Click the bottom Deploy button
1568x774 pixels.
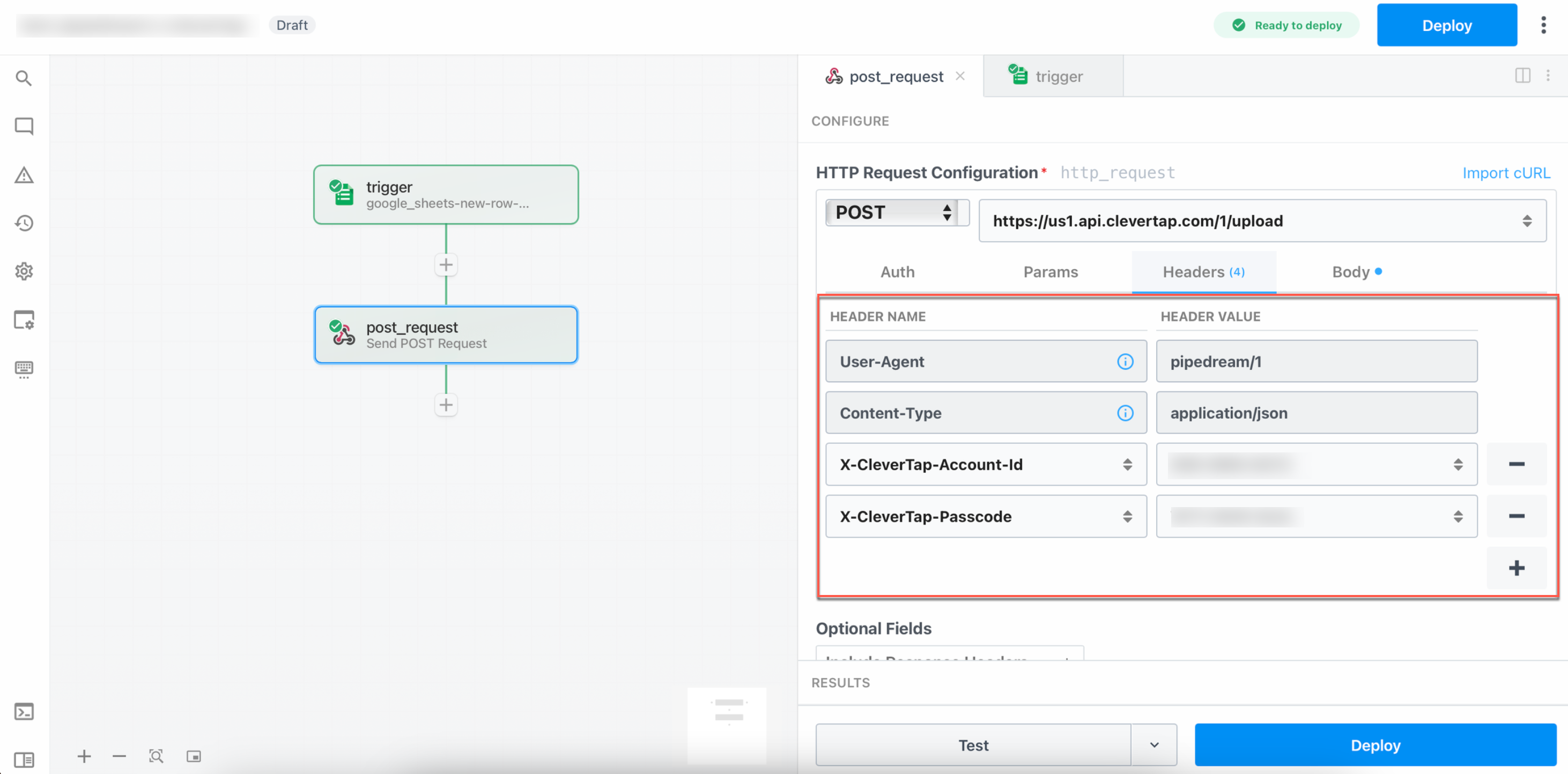point(1375,745)
